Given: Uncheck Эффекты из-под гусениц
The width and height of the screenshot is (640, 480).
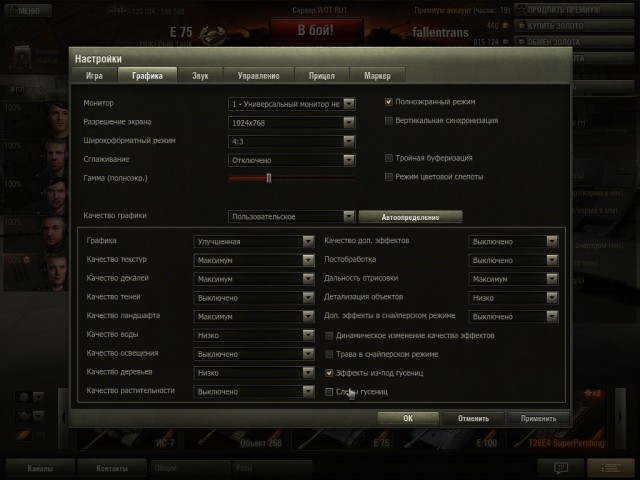Looking at the screenshot, I should tap(329, 373).
